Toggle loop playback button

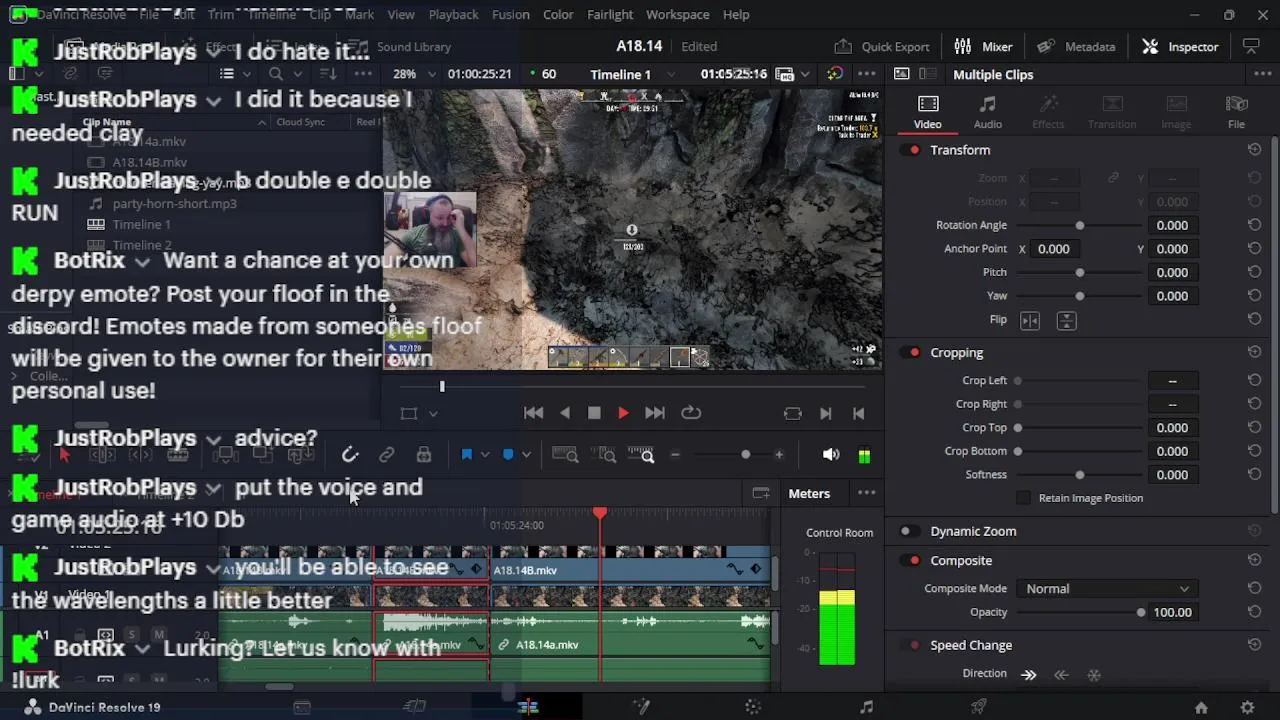coord(691,413)
